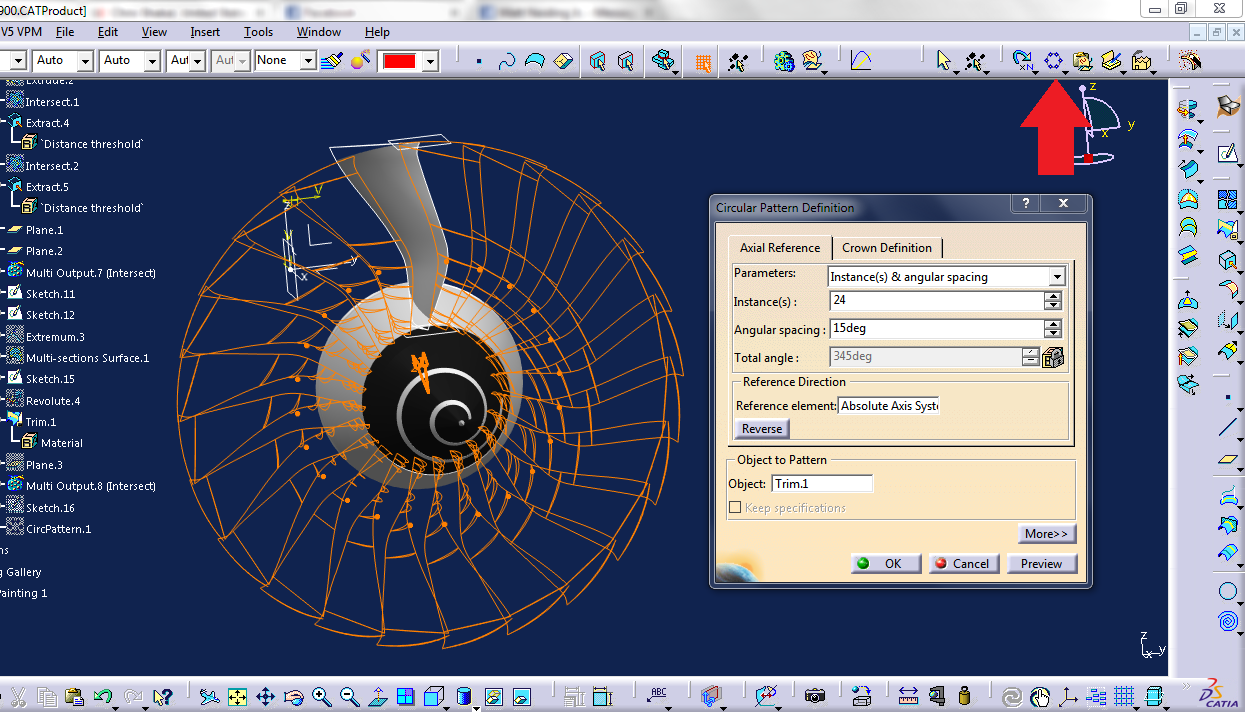The image size is (1245, 712).
Task: Enable the Keep specifications checkbox
Action: [x=735, y=508]
